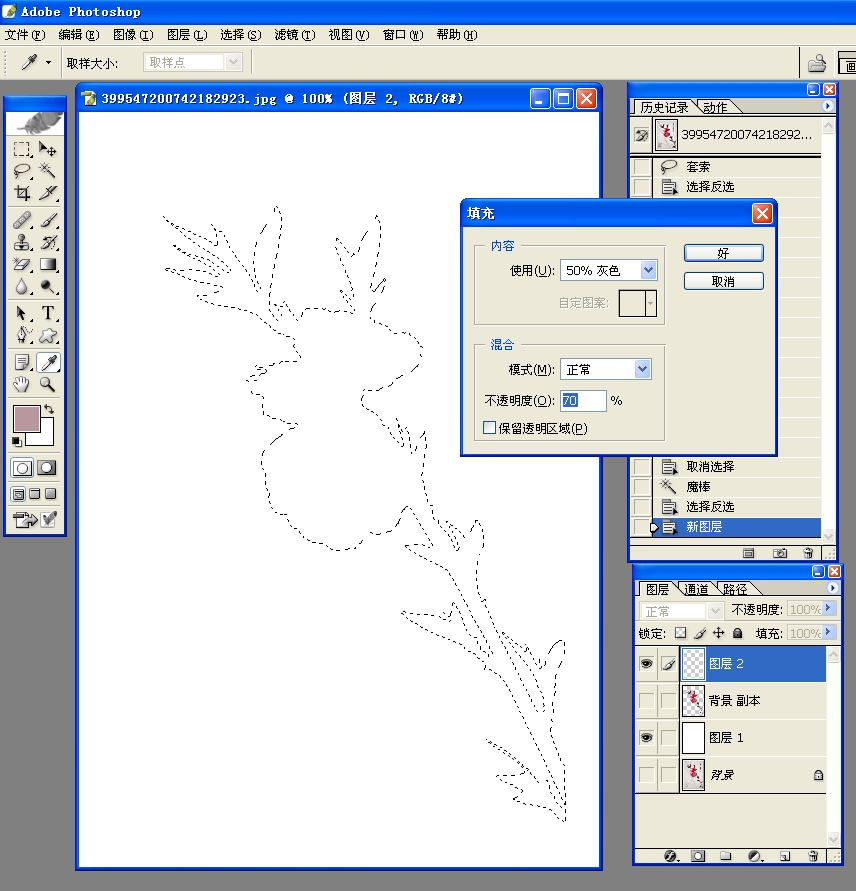Expand the history panel flyout menu arrow

[x=827, y=106]
